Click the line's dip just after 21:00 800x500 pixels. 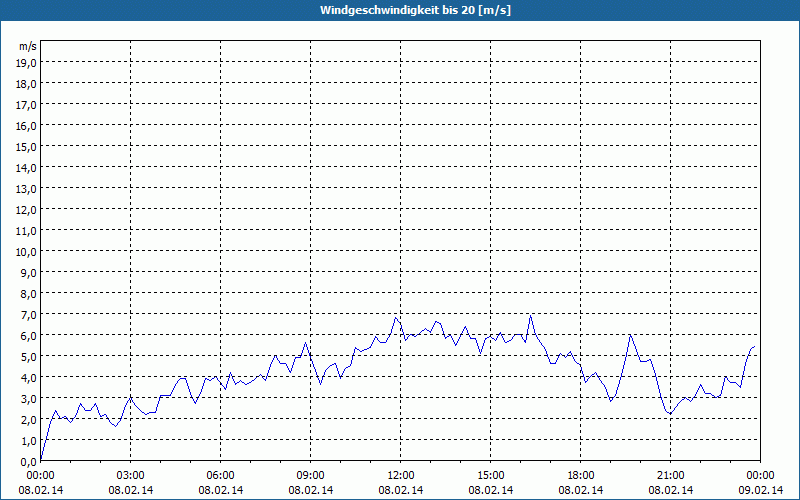click(671, 413)
